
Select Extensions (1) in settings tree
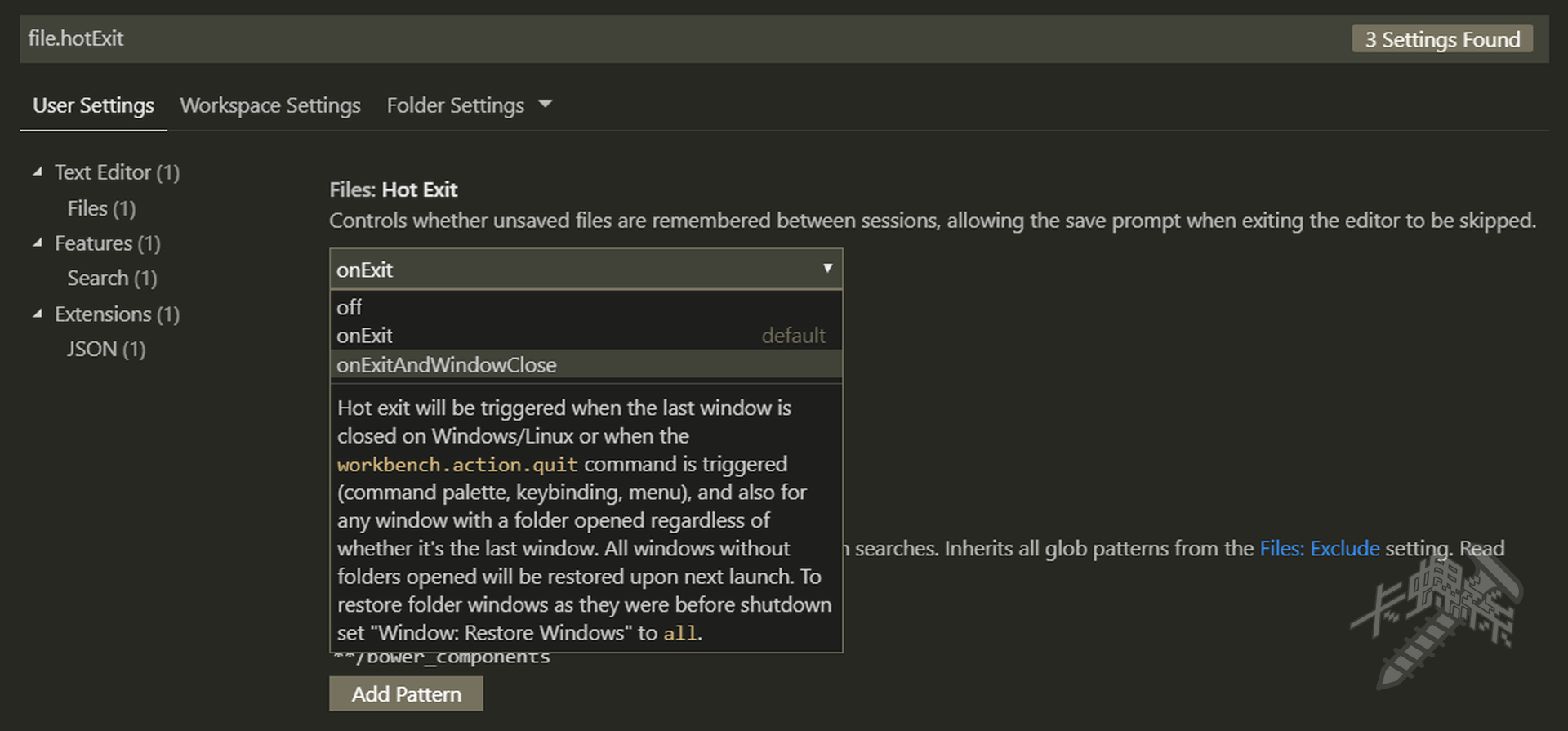[117, 314]
